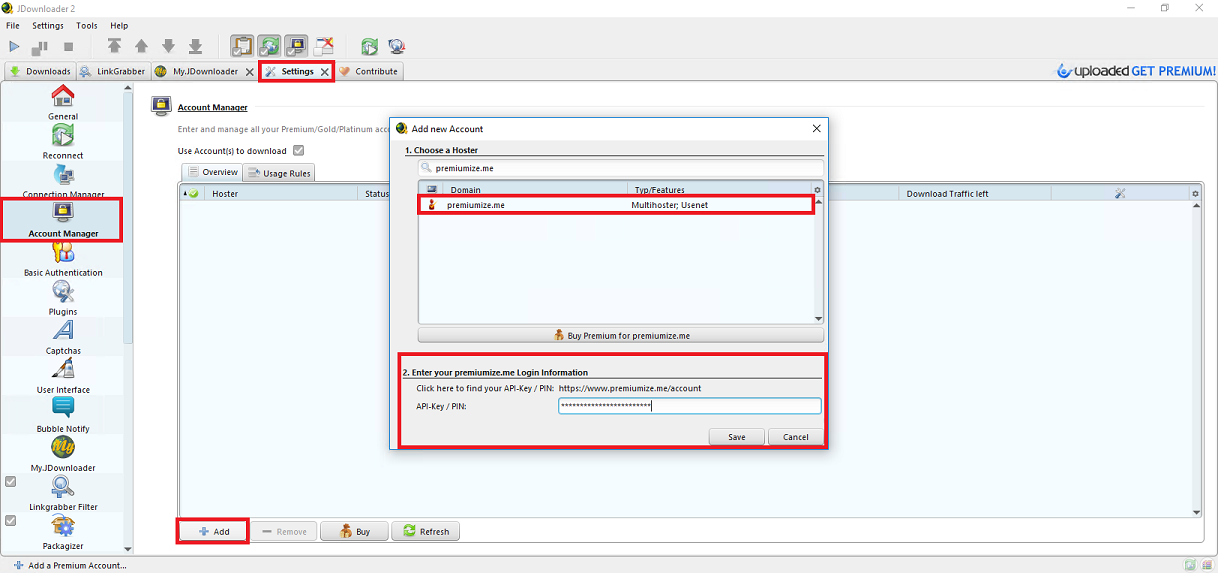
Task: Open Plugins settings in sidebar
Action: [62, 298]
